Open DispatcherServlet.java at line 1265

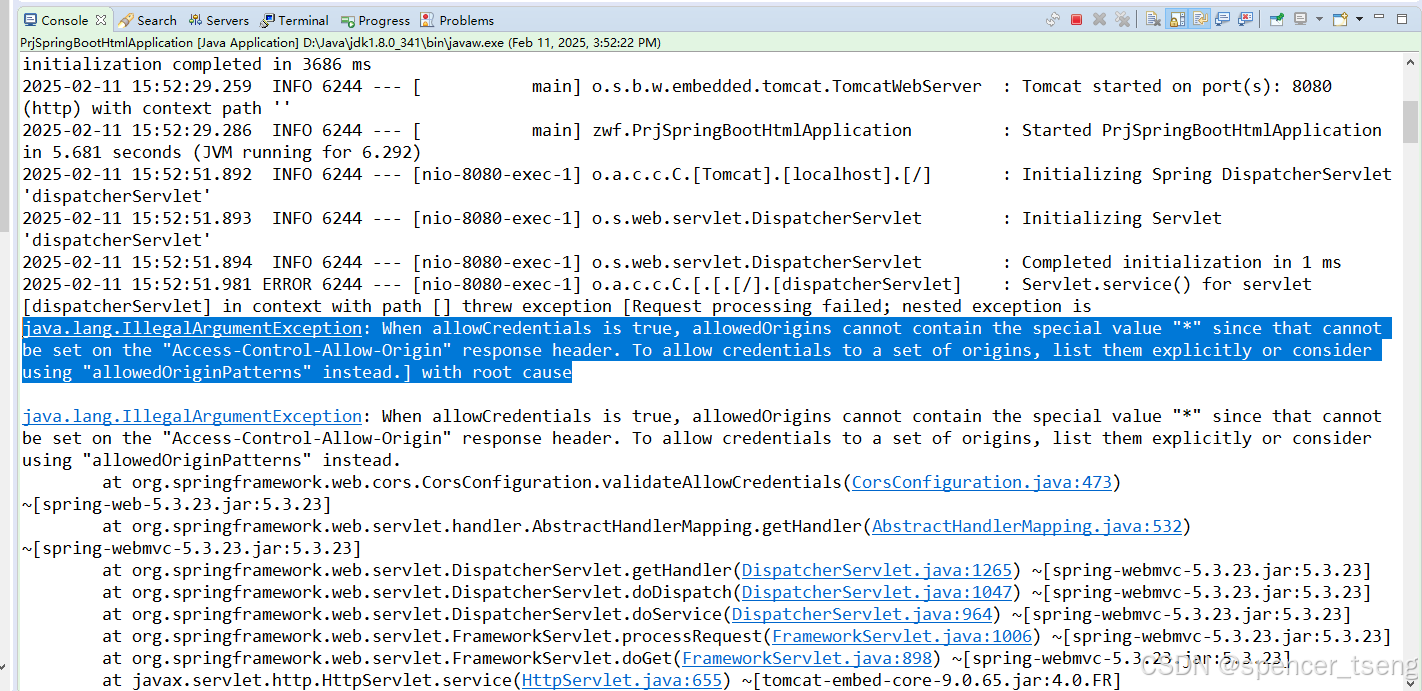[x=876, y=570]
